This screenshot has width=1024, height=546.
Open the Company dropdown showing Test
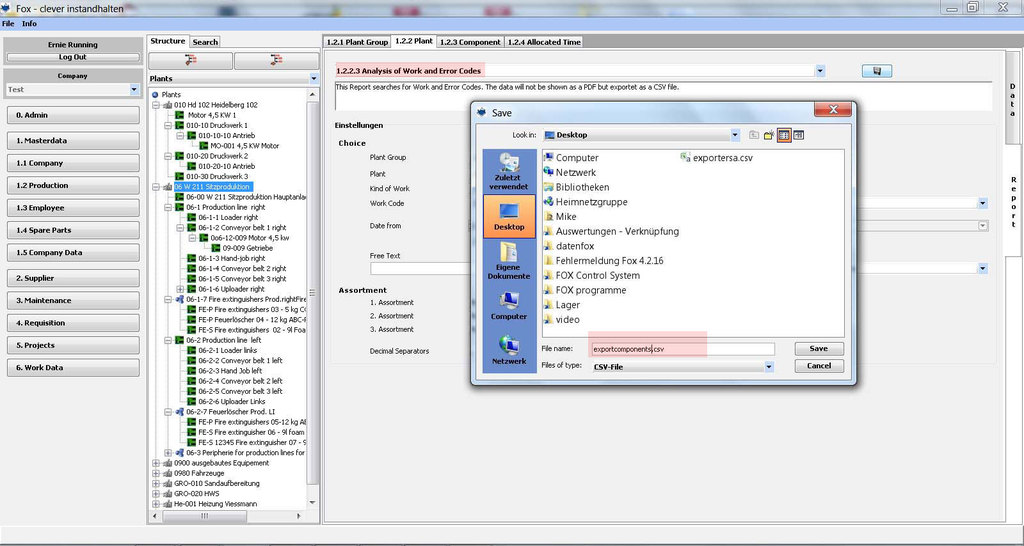pos(135,89)
